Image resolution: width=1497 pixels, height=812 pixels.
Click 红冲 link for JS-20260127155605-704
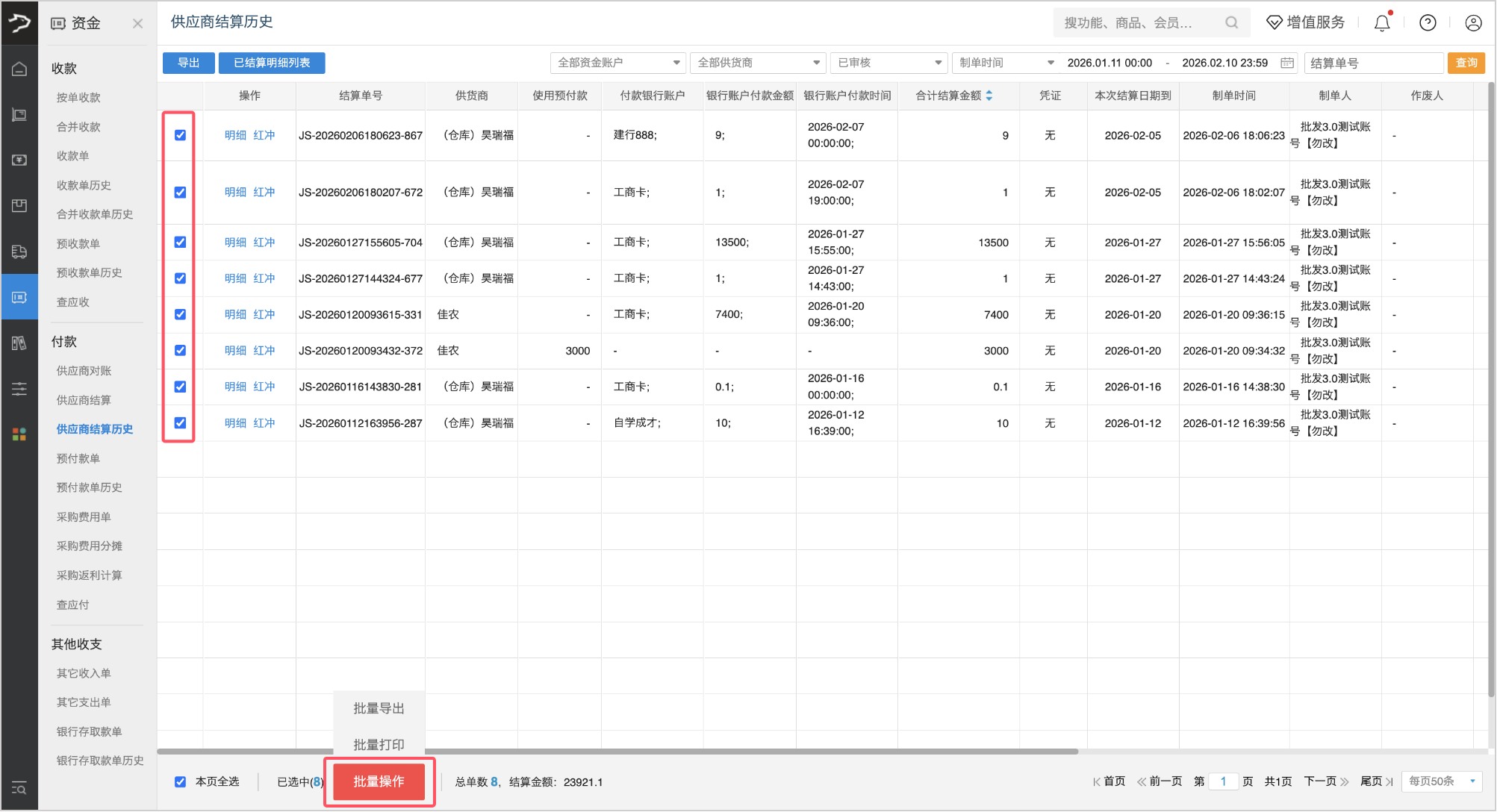(264, 243)
